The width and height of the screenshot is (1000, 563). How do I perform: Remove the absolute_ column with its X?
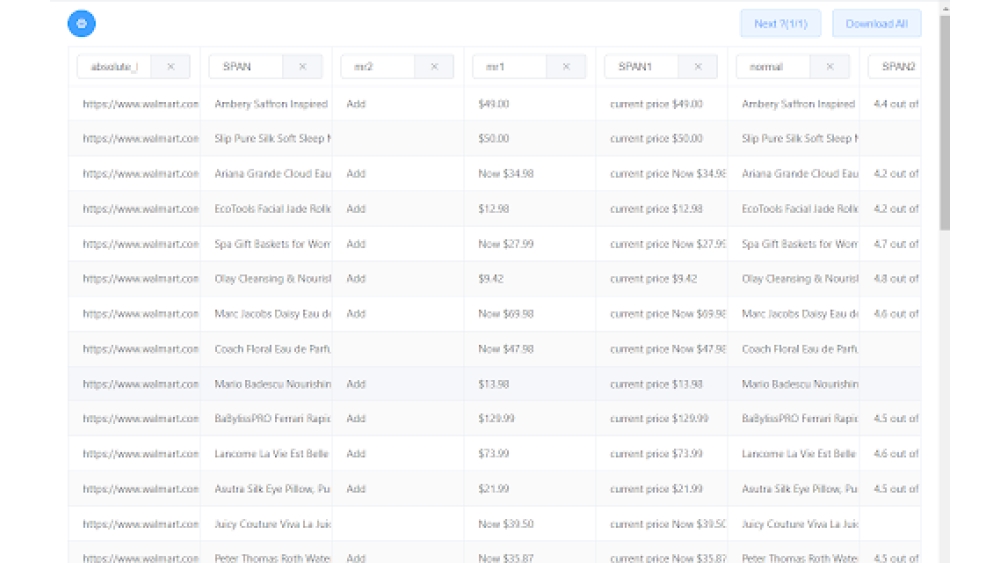click(170, 66)
